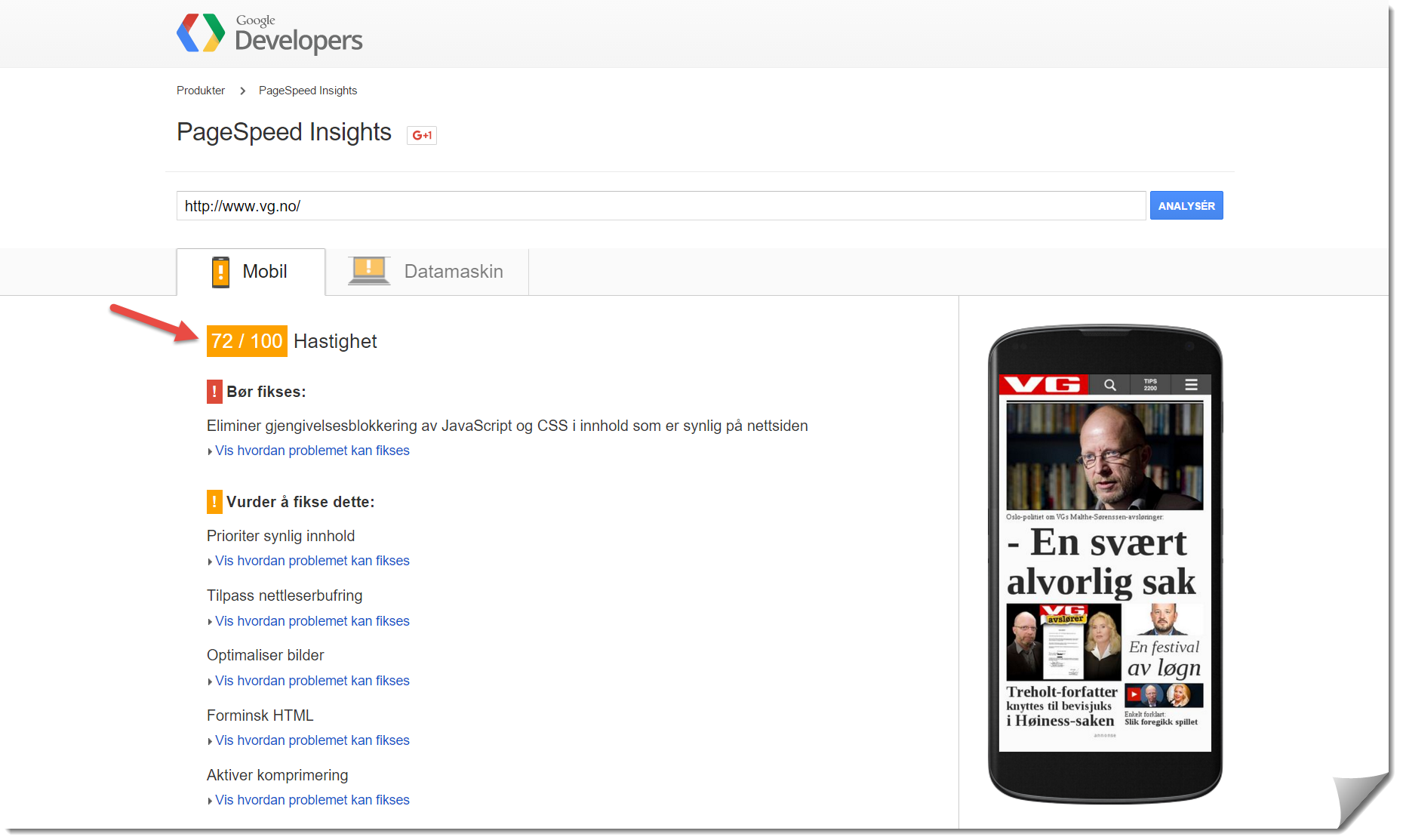
Task: Click the orange exclamation icon by Vurder å fikse
Action: coord(214,502)
